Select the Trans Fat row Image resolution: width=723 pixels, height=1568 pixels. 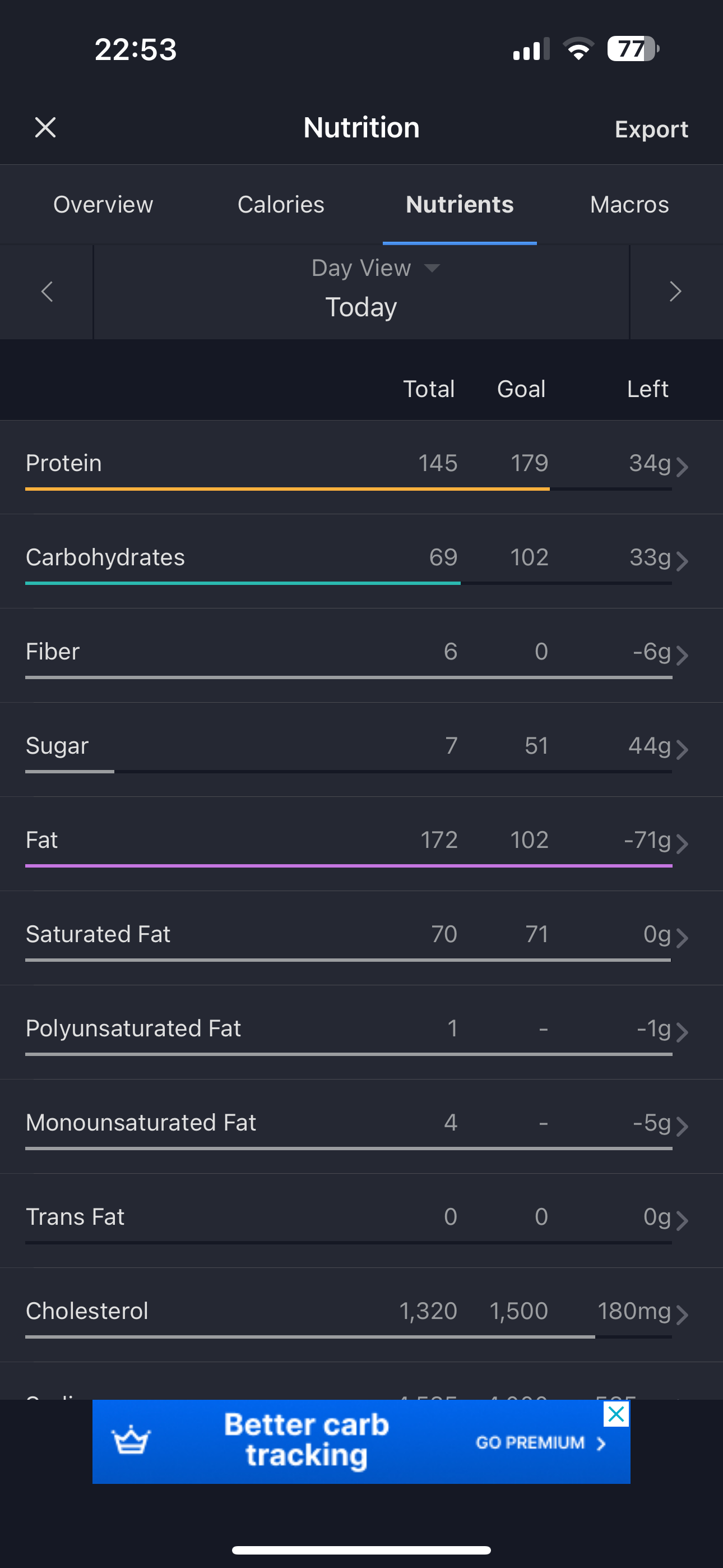[x=361, y=1220]
